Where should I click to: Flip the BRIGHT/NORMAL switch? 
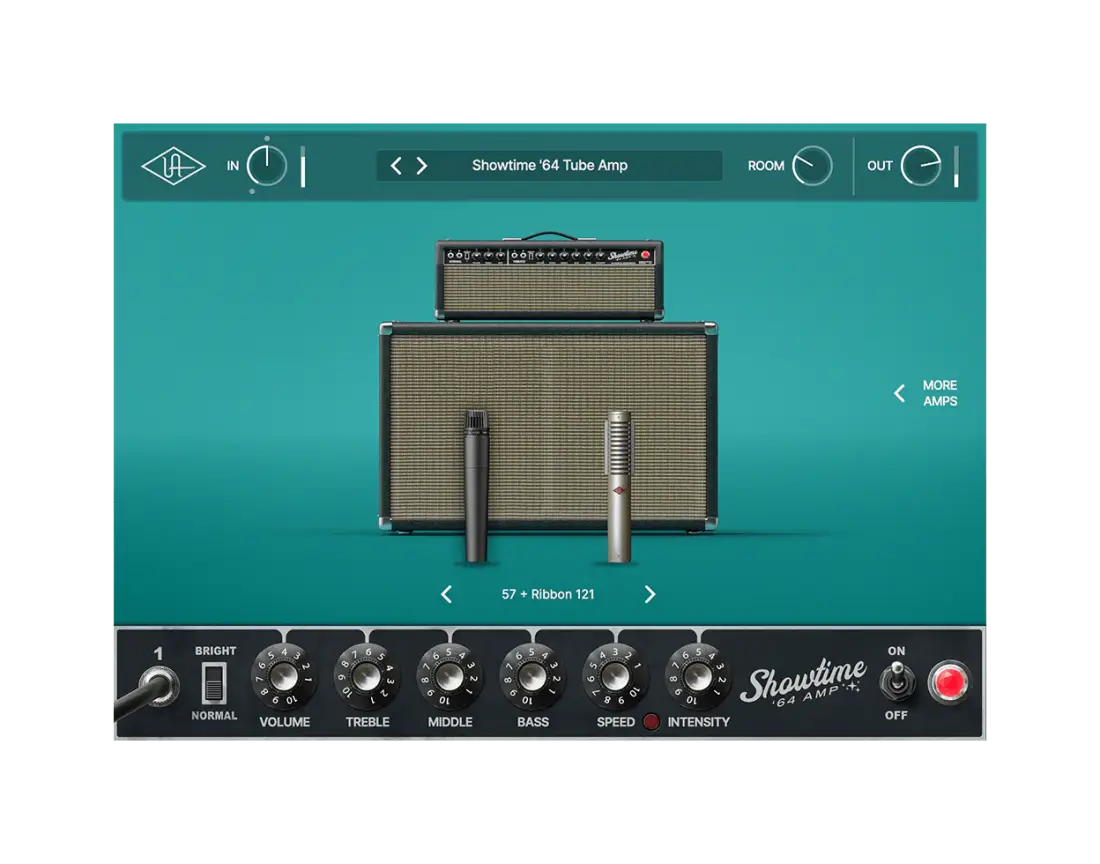214,684
